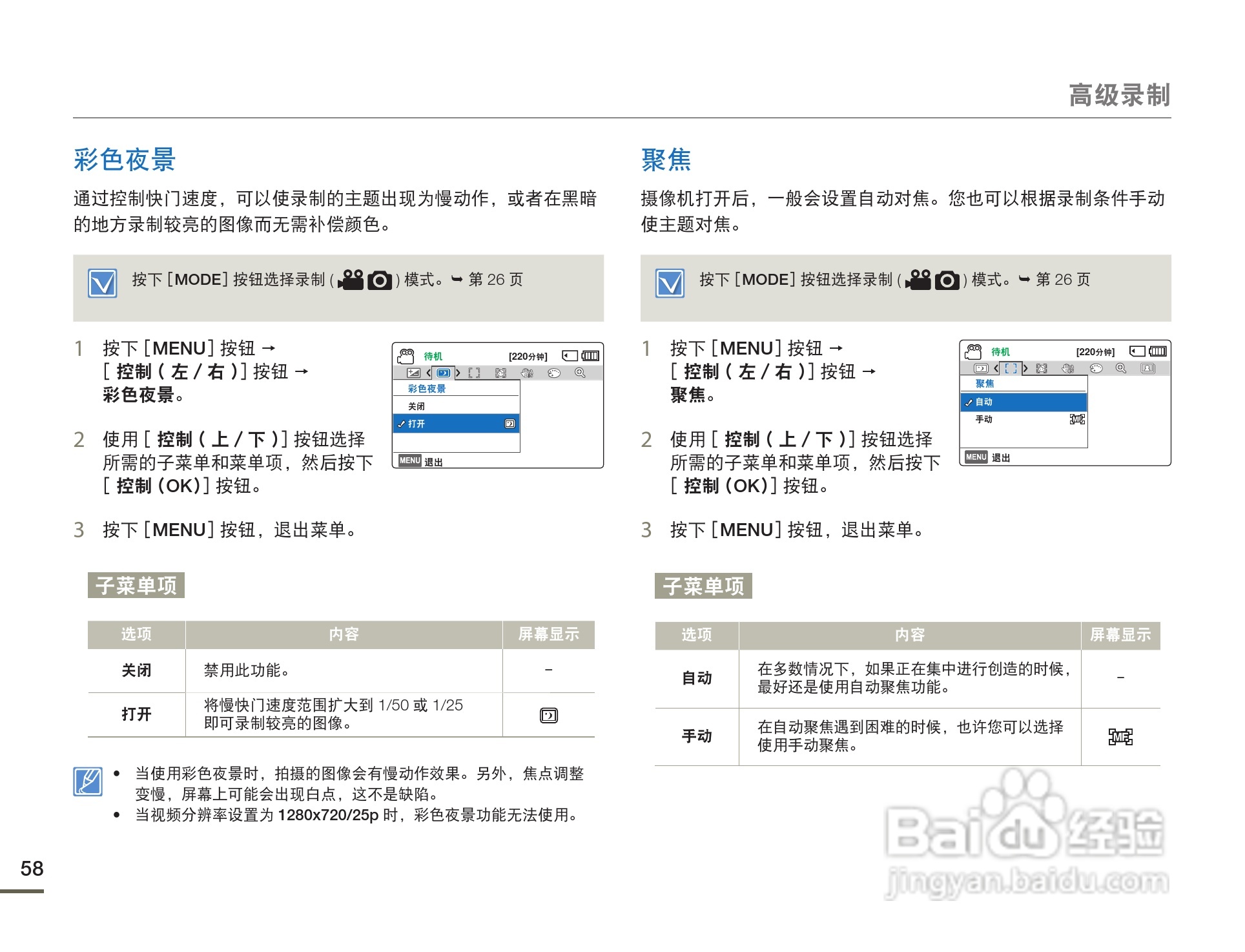Click the digital zoom magnifier icon

click(x=581, y=372)
